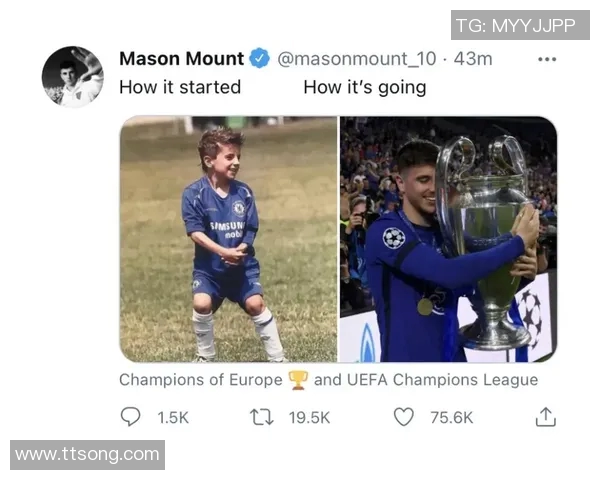Open Mason Mount's profile avatar
The width and height of the screenshot is (600, 480).
72,76
